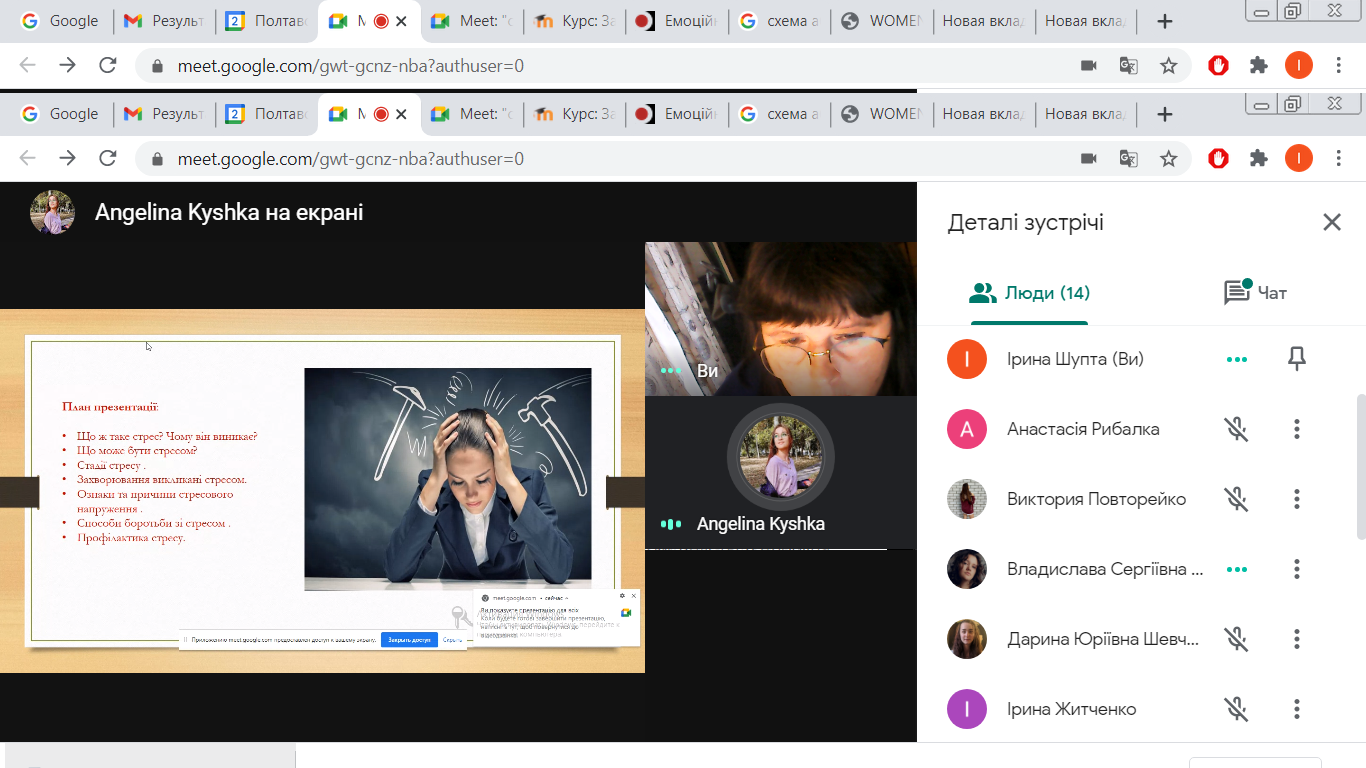Select the 'Емоцій' tab in the lower tab strip

[x=676, y=114]
